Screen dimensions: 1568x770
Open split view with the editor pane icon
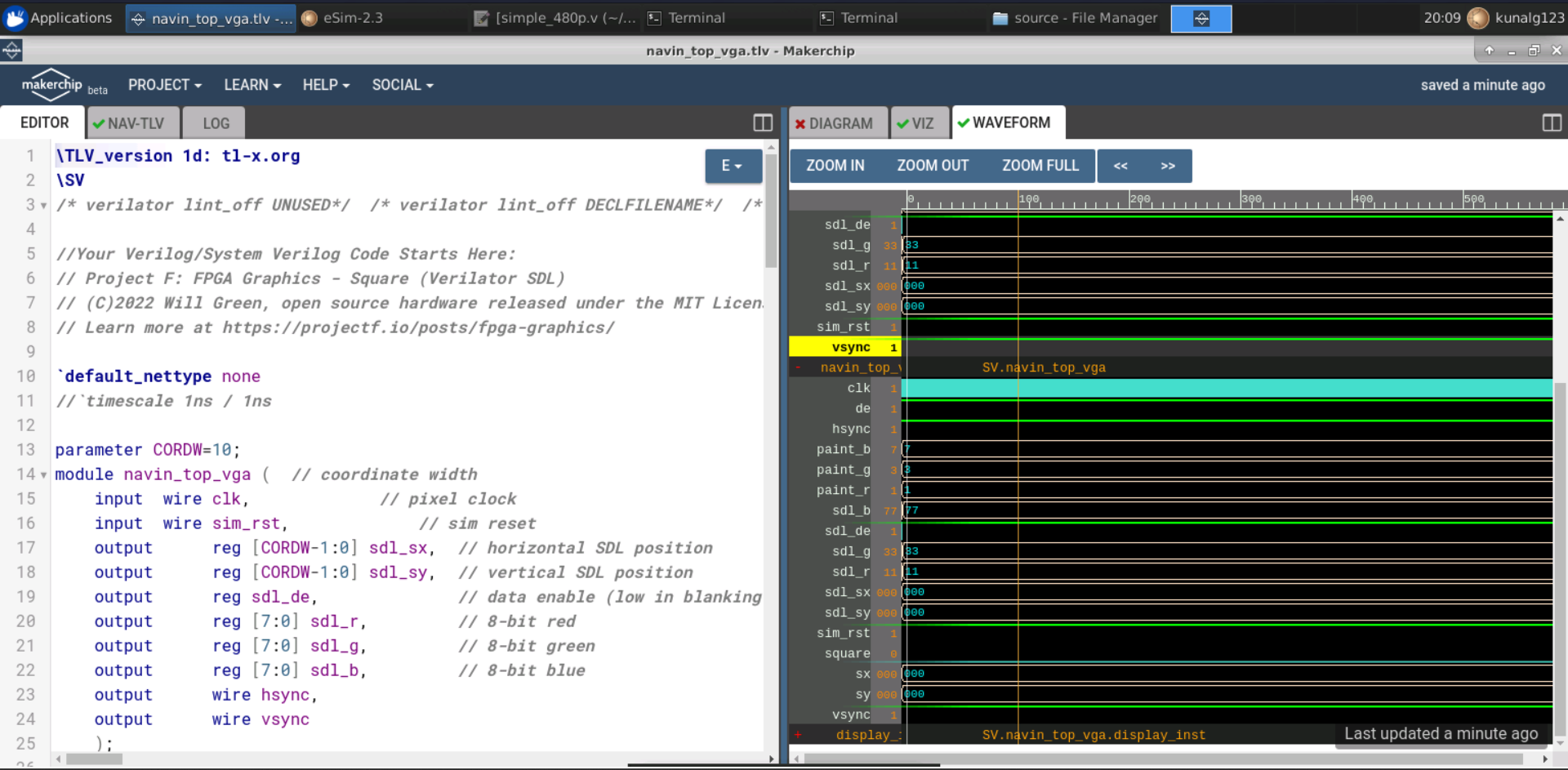tap(762, 122)
